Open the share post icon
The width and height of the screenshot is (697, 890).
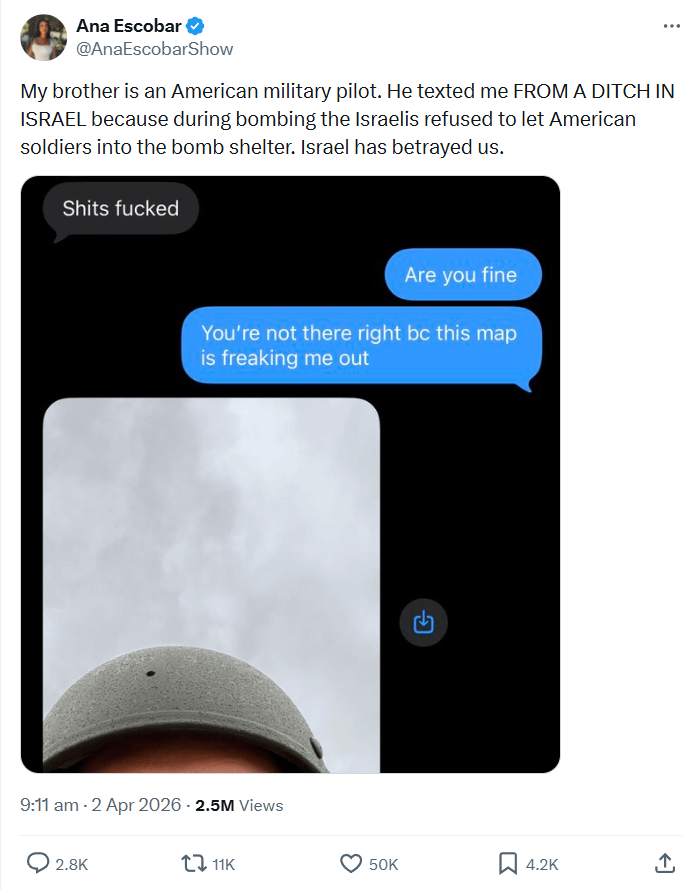(664, 863)
